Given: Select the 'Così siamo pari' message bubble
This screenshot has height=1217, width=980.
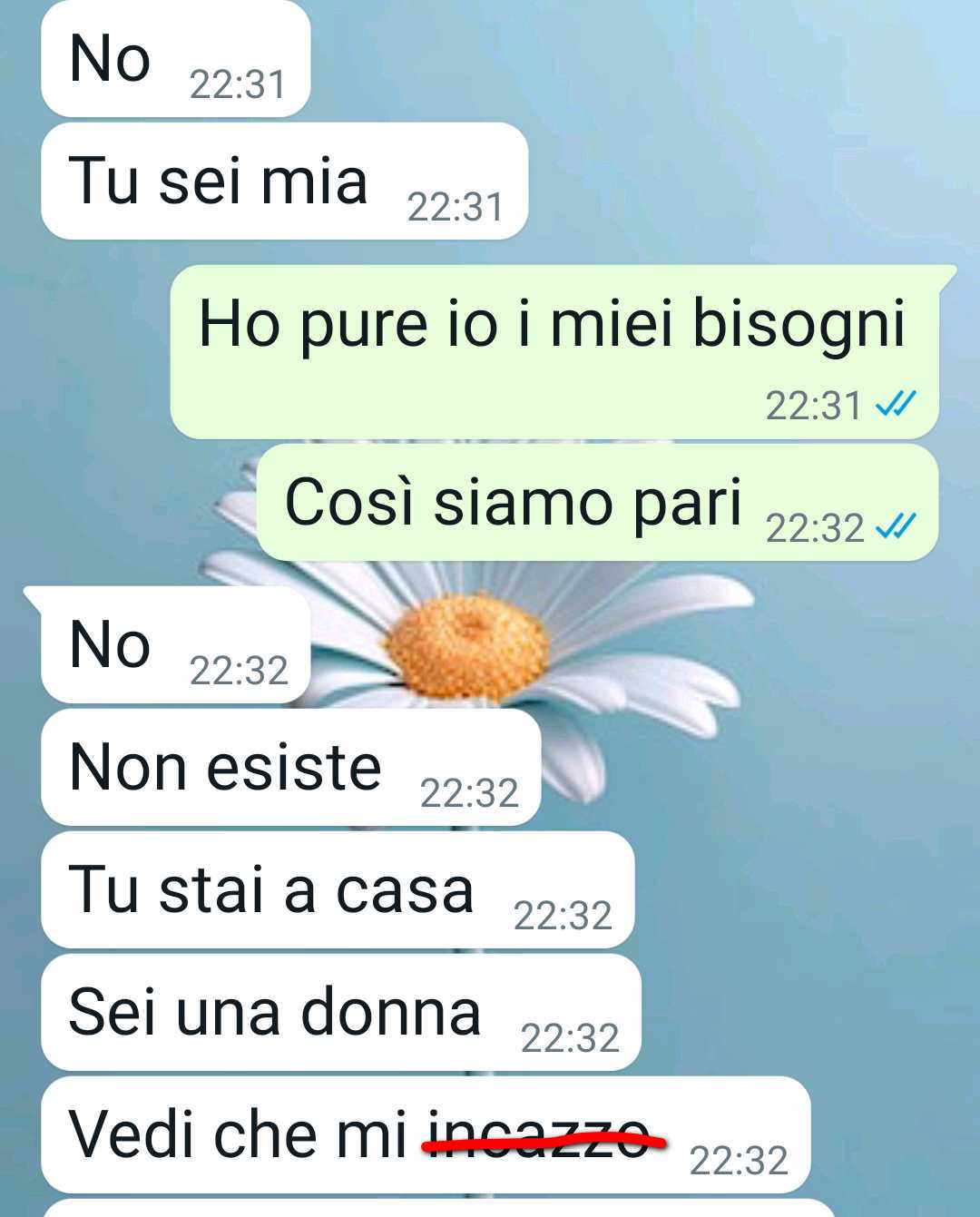Looking at the screenshot, I should click(597, 503).
